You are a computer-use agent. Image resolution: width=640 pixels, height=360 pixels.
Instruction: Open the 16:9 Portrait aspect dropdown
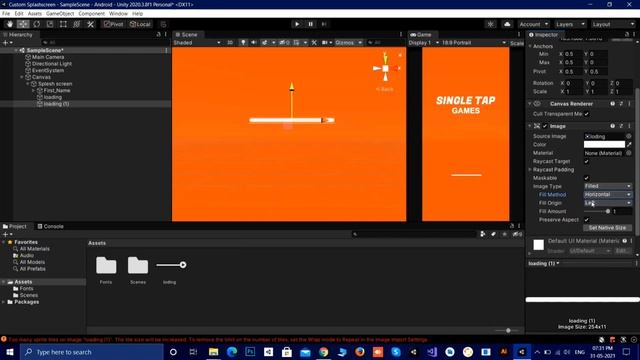pos(473,42)
